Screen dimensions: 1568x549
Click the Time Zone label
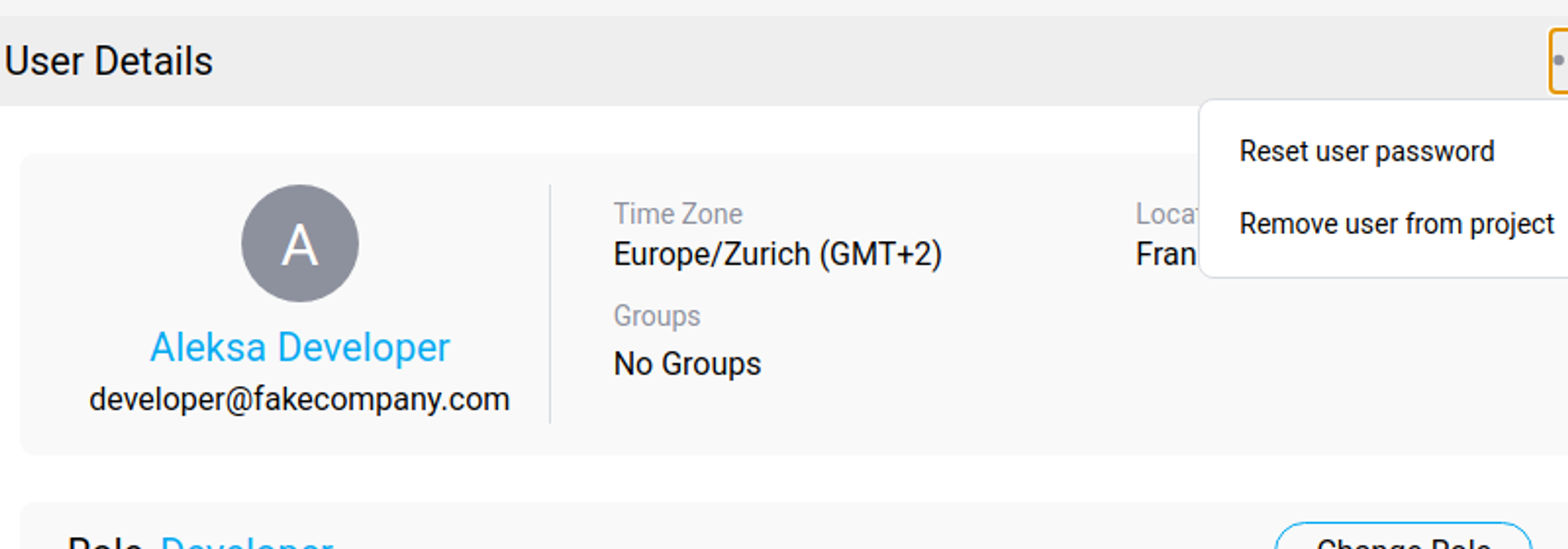[x=677, y=214]
